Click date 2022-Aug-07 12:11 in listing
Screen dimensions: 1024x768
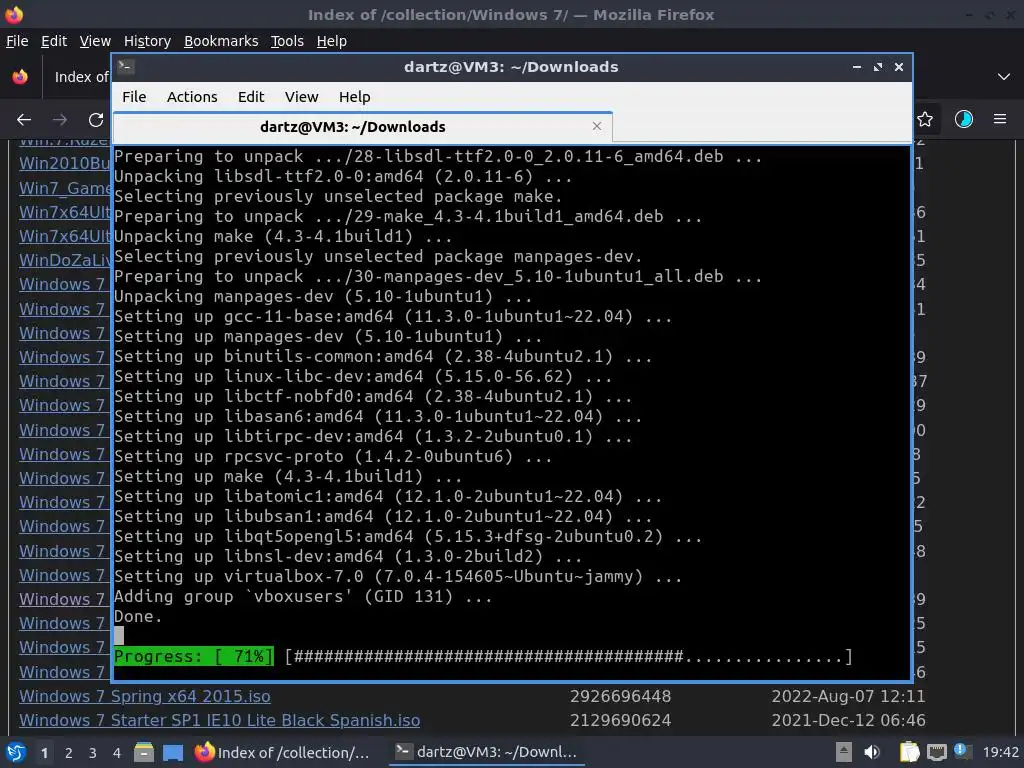(848, 696)
